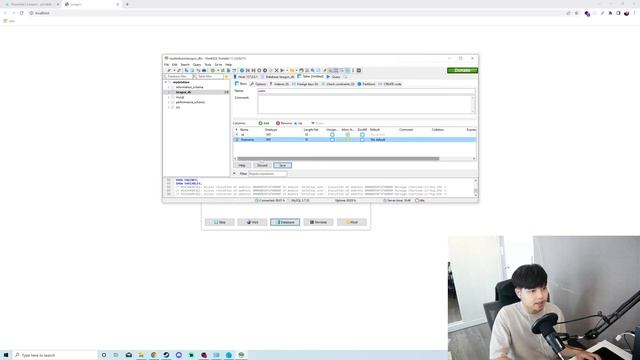
Task: Open the CREATE code sub-tab
Action: pos(390,84)
